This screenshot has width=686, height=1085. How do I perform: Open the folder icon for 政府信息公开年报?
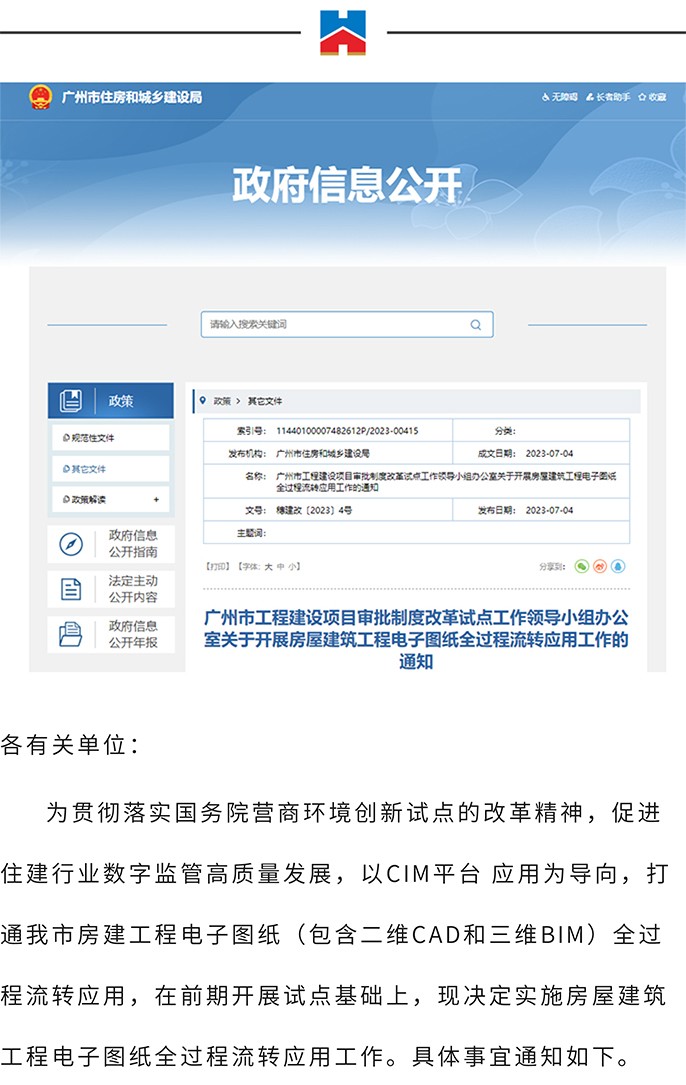[x=71, y=634]
